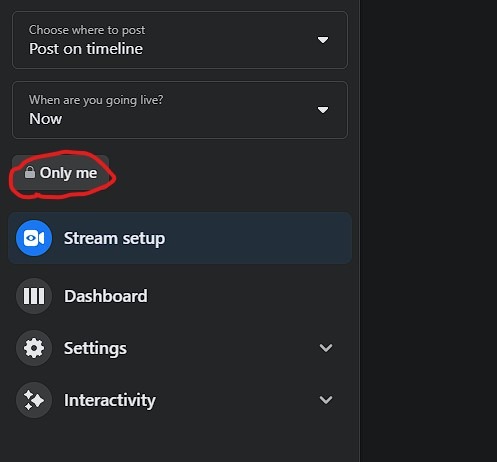This screenshot has width=497, height=462.
Task: Open the Dashboard menu item
Action: click(x=180, y=296)
